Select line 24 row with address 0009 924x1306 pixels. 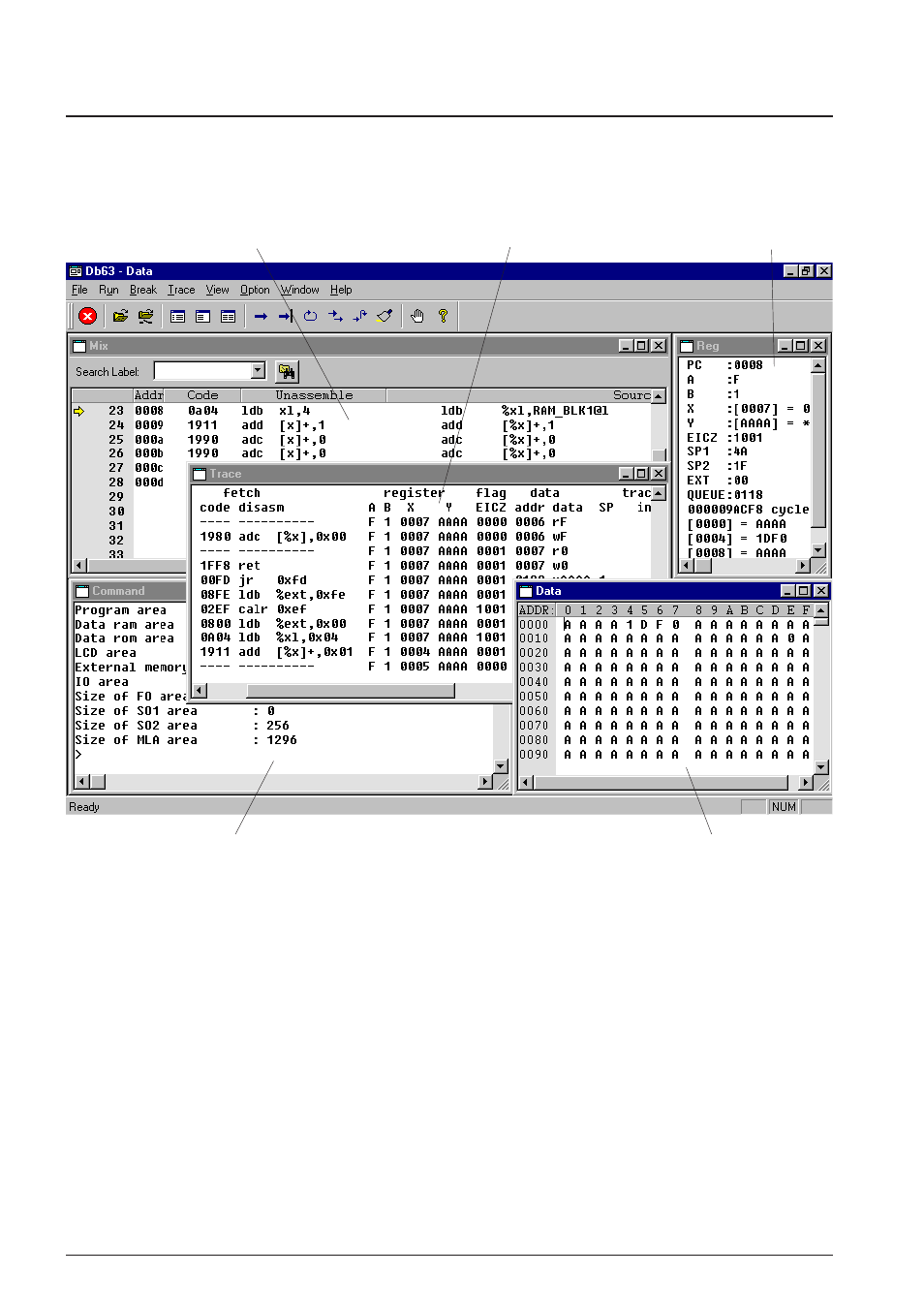[x=363, y=425]
